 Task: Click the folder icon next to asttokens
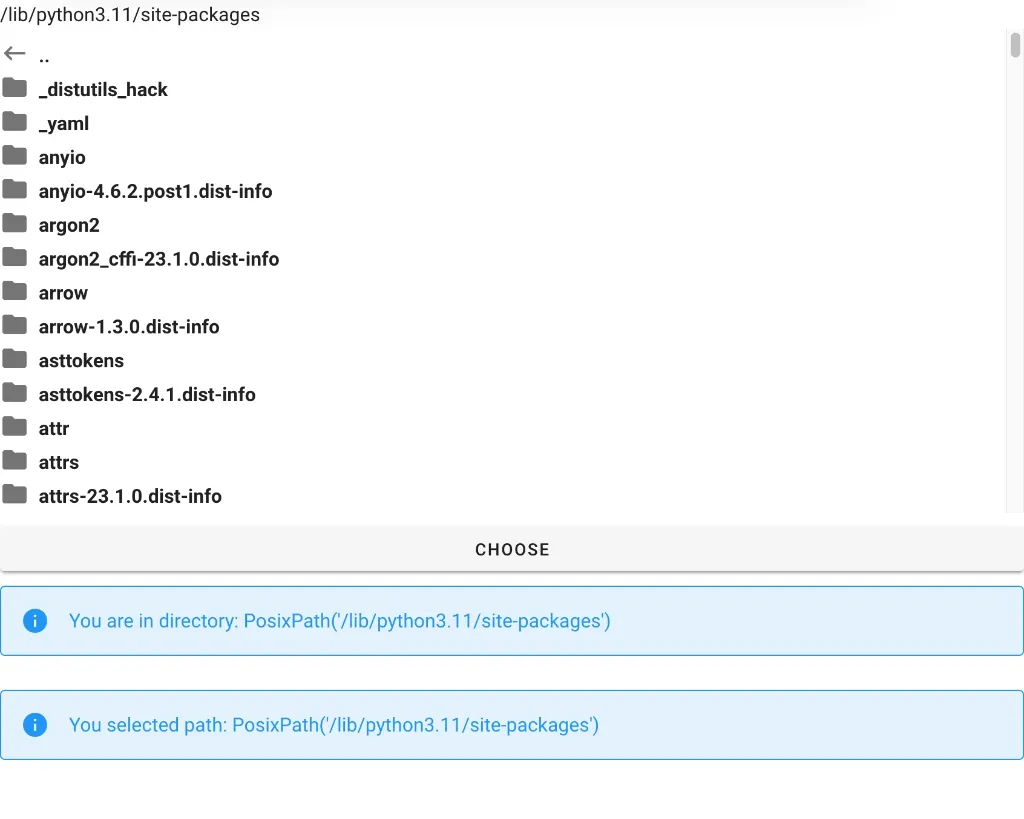pos(14,360)
